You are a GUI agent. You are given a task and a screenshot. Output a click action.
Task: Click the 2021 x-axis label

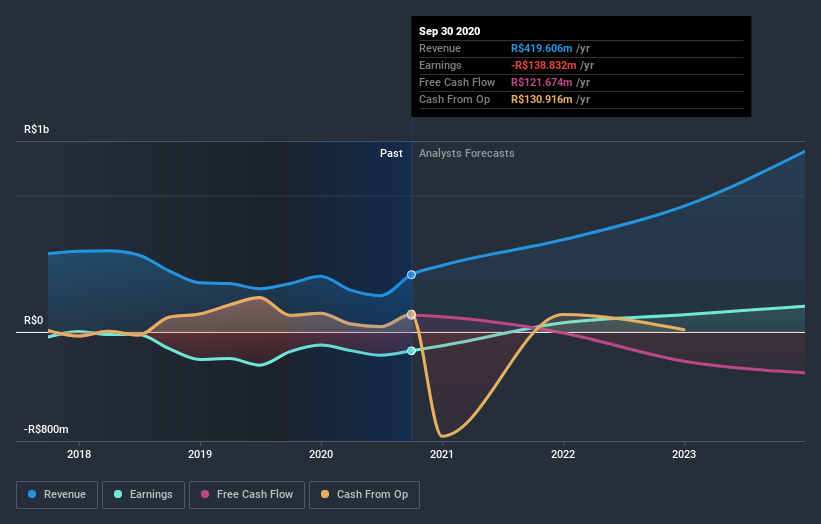point(442,454)
